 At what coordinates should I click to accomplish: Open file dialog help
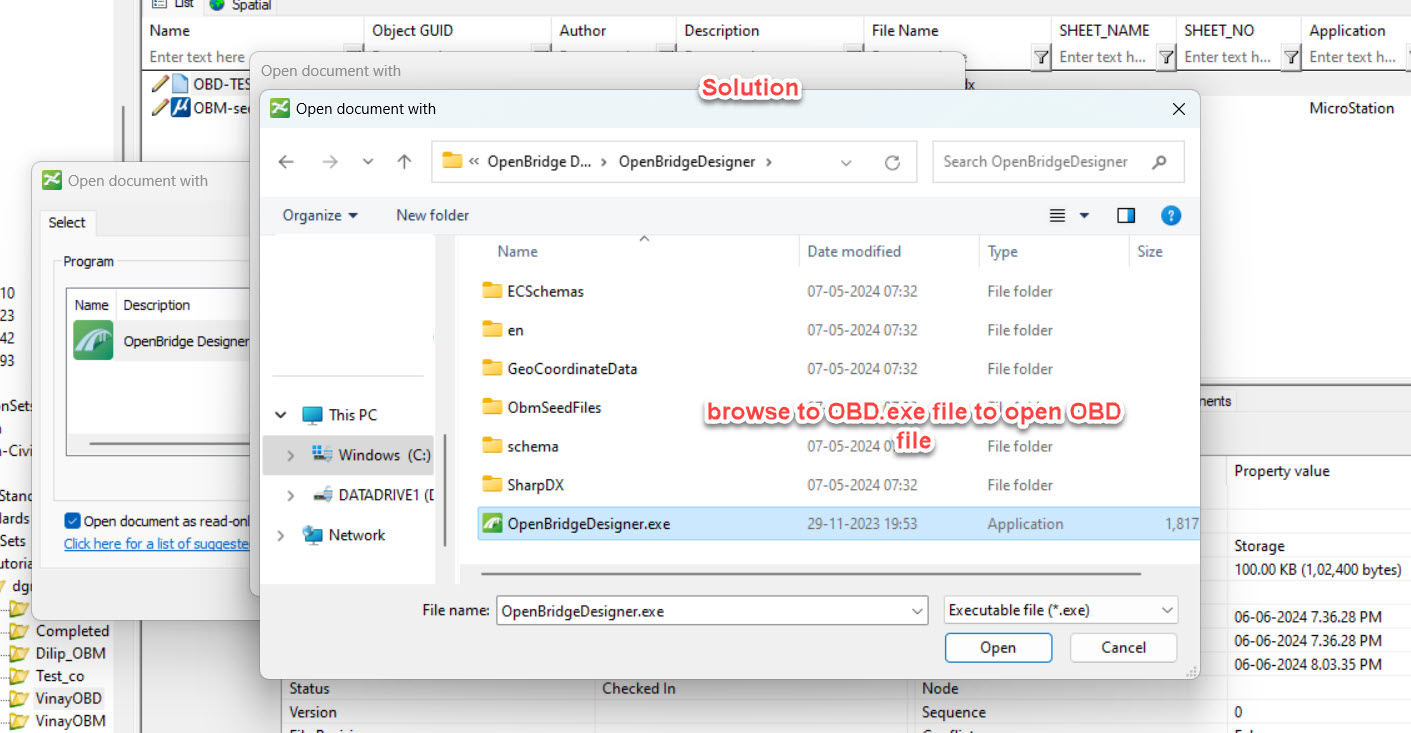click(x=1171, y=215)
